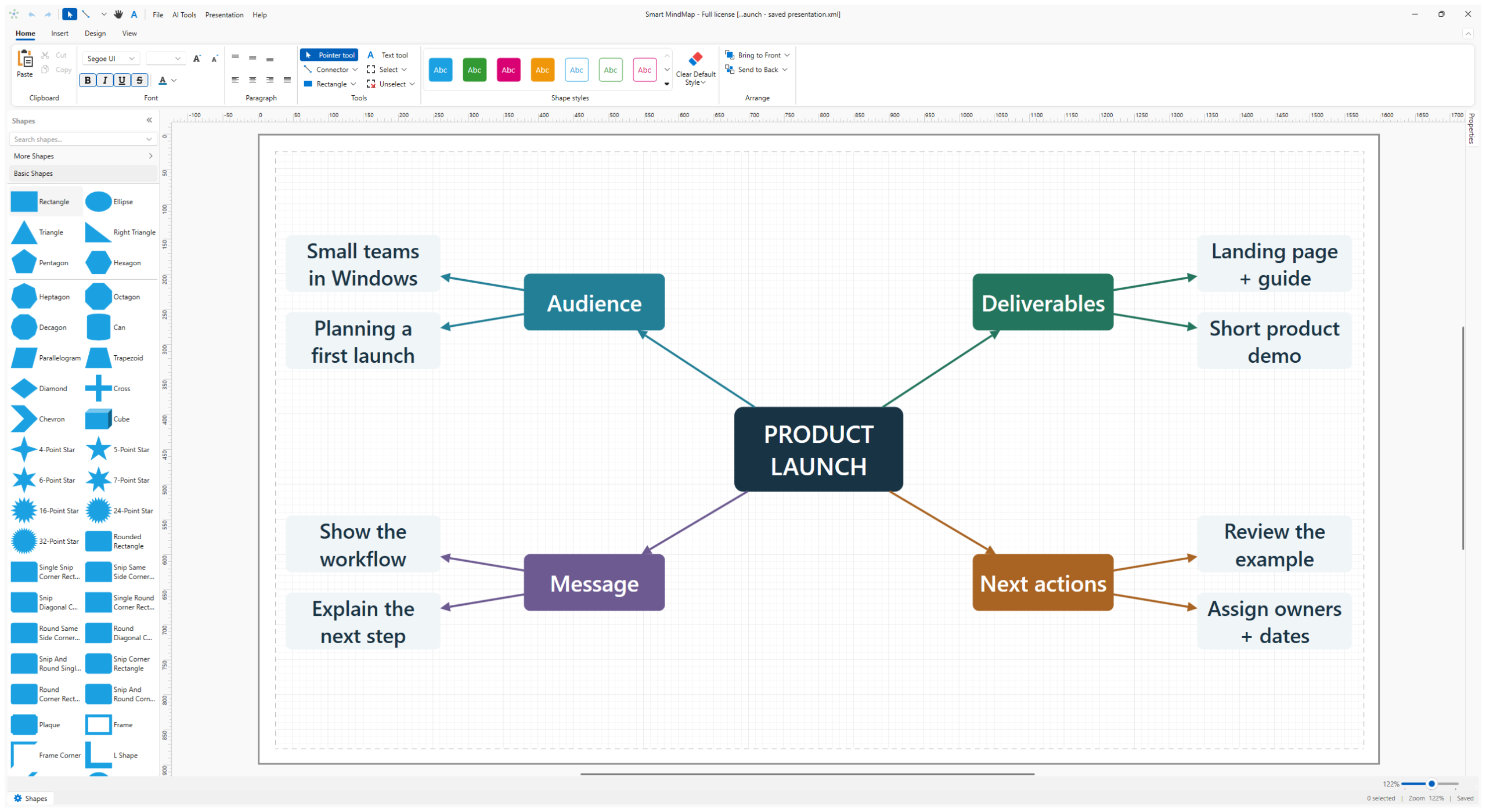The image size is (1486, 812).
Task: Click the hand pan tool in title bar
Action: click(x=118, y=15)
